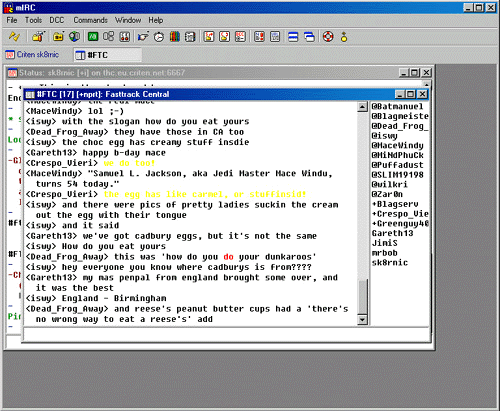Open the lifebuoy Help icon
Image resolution: width=500 pixels, height=411 pixels.
point(328,36)
